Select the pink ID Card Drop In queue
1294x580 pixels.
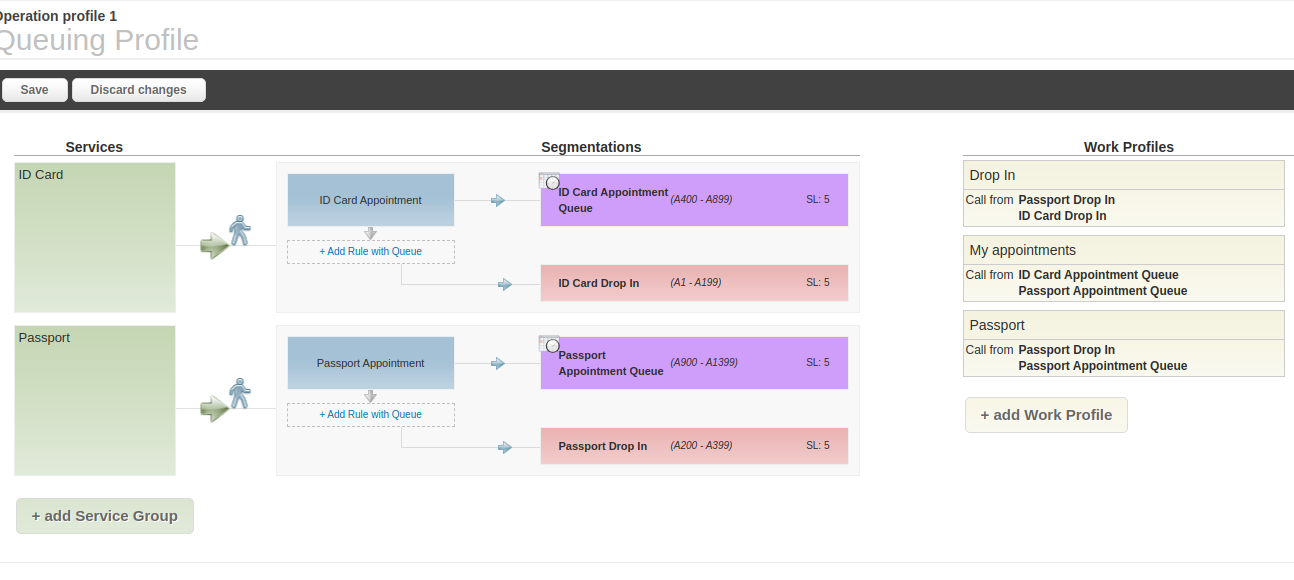click(694, 283)
